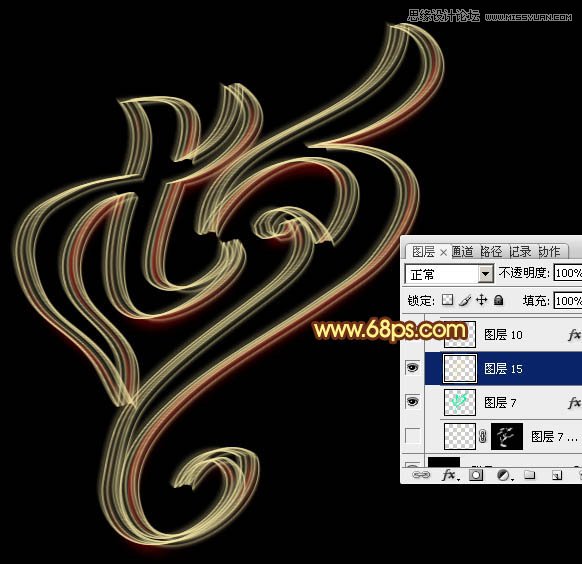Viewport: 582px width, 564px height.
Task: Open fx effects on 图层 7
Action: (x=574, y=403)
